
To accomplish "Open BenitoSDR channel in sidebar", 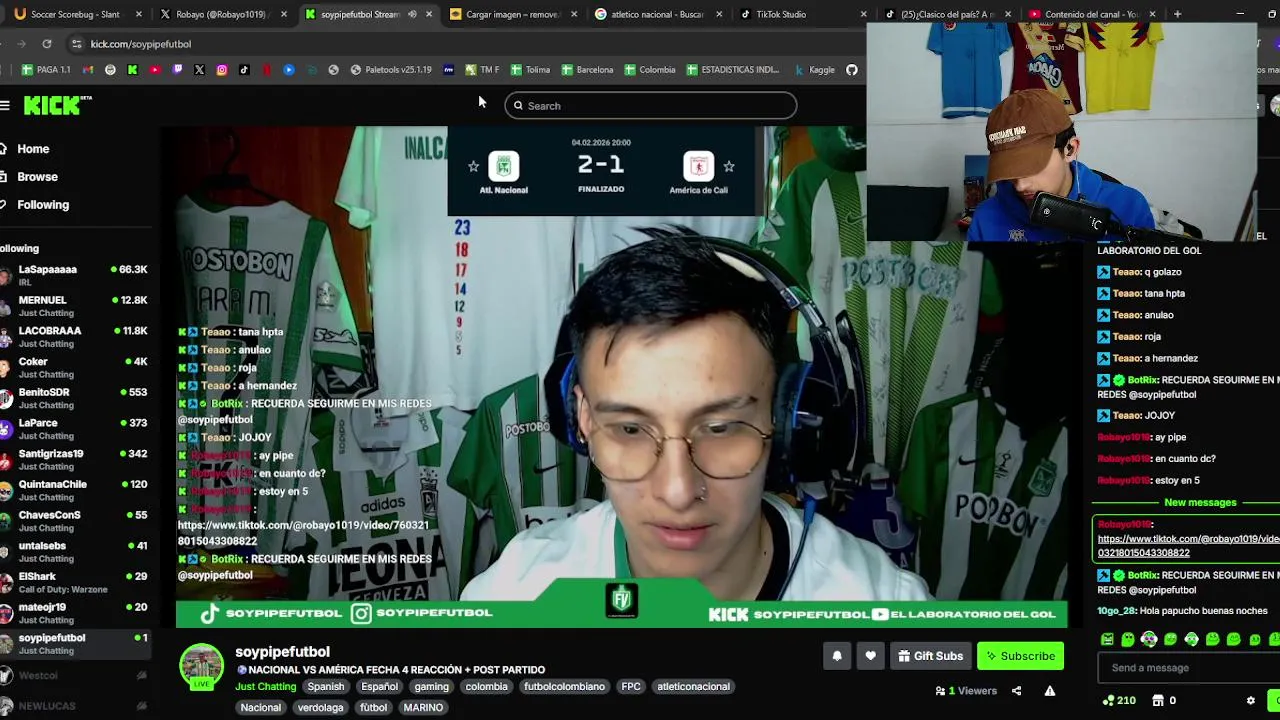I will (x=75, y=398).
